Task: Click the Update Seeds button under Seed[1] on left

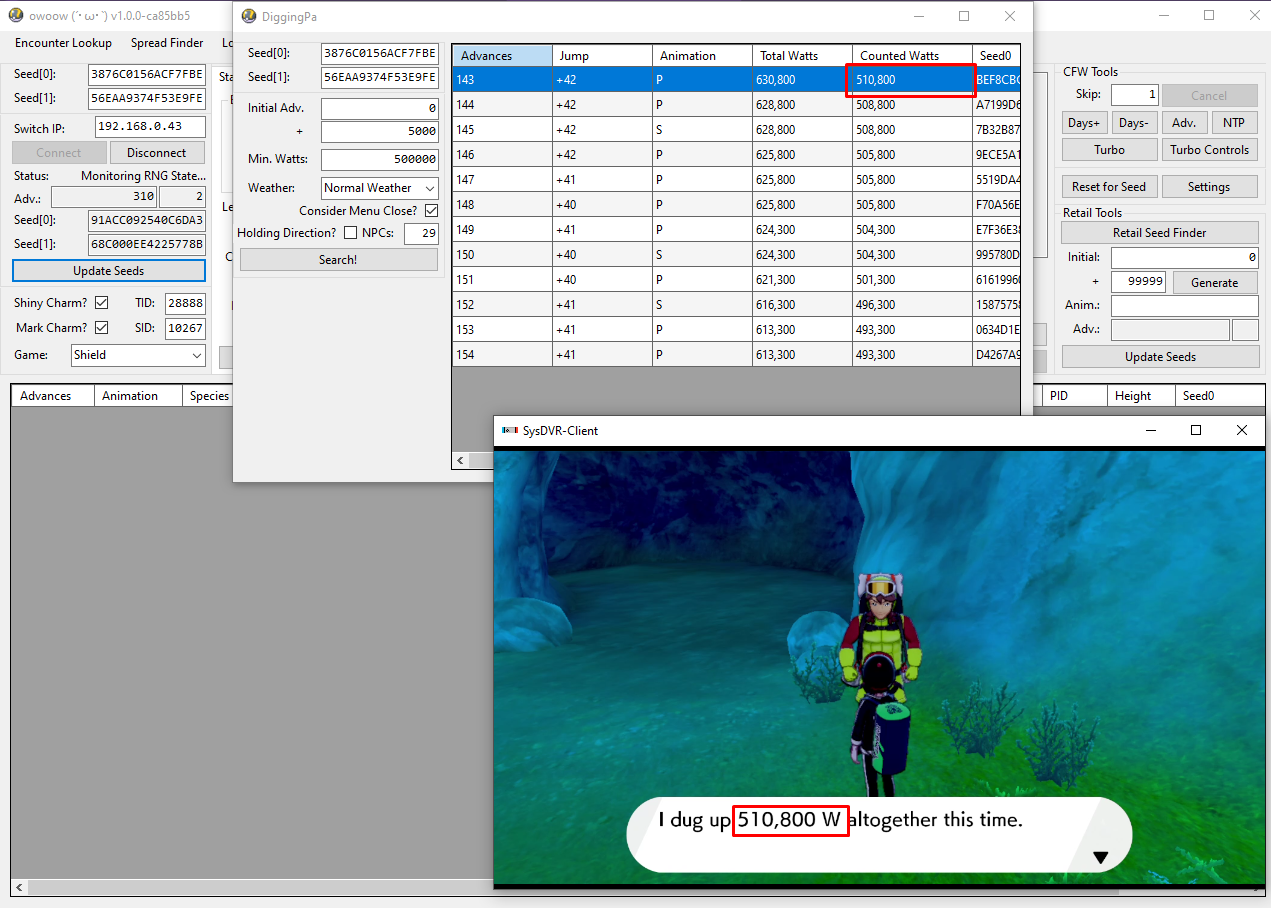Action: pos(108,271)
